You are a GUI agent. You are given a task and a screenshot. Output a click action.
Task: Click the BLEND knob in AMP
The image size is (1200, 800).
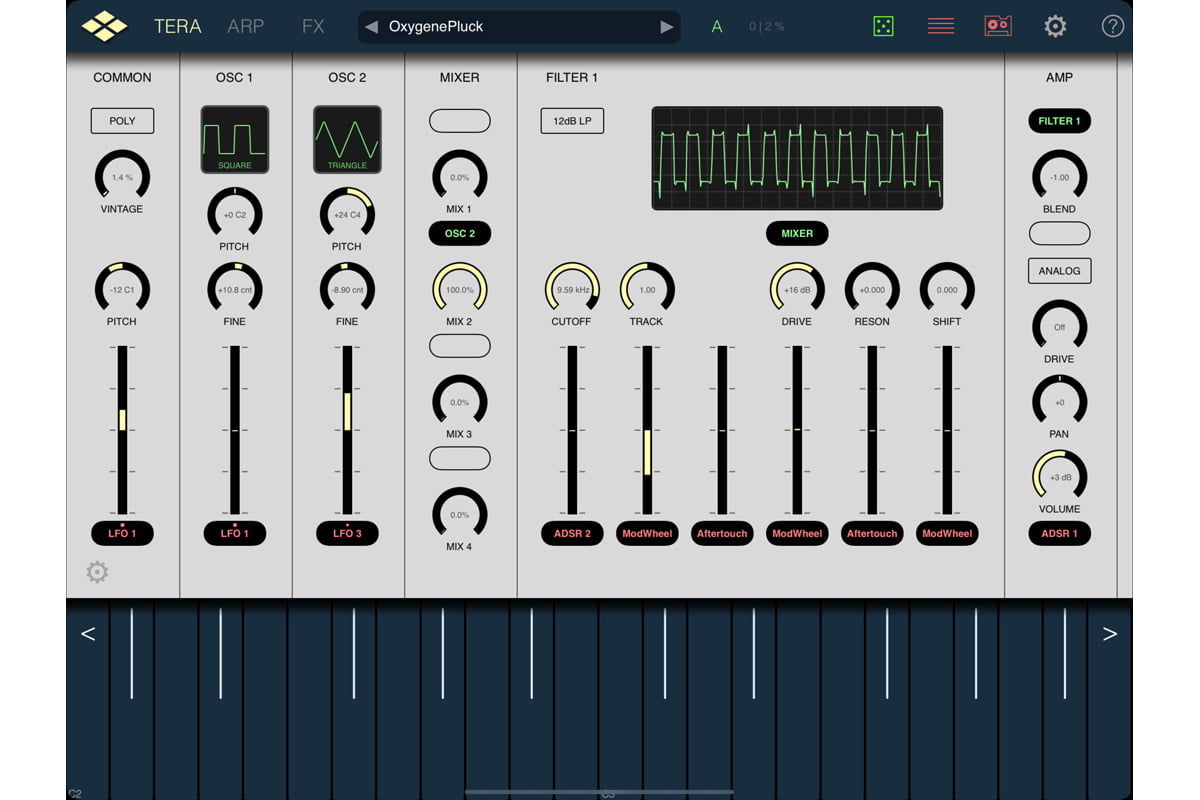(1059, 177)
